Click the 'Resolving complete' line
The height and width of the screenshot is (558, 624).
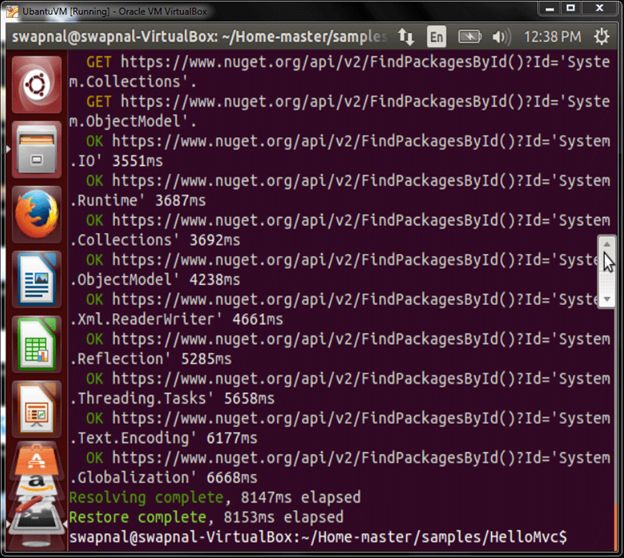pos(215,498)
